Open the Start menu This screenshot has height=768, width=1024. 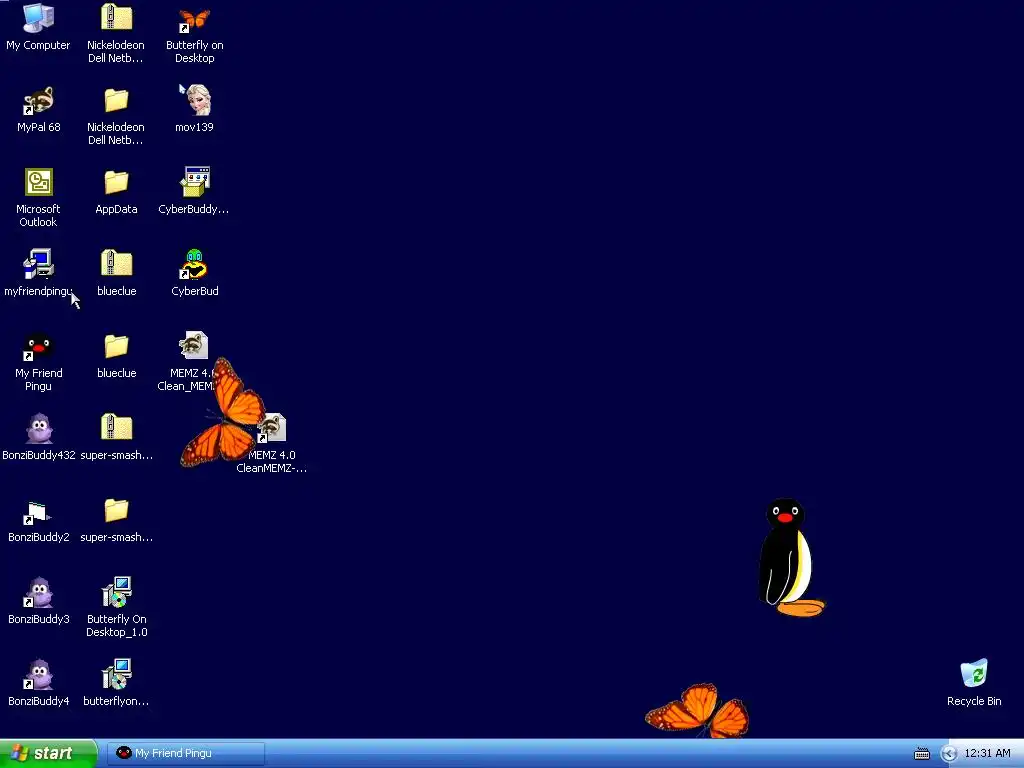click(48, 753)
